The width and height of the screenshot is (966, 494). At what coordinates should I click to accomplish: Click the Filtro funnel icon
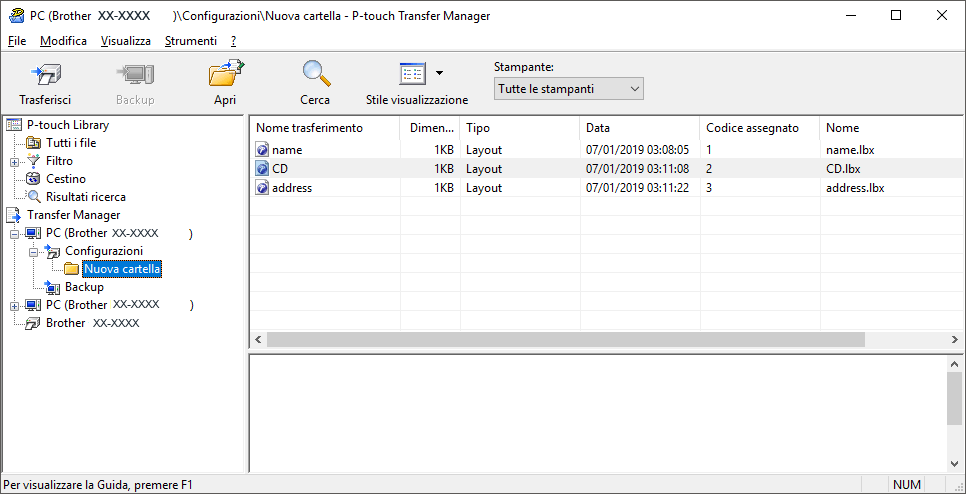(x=33, y=161)
